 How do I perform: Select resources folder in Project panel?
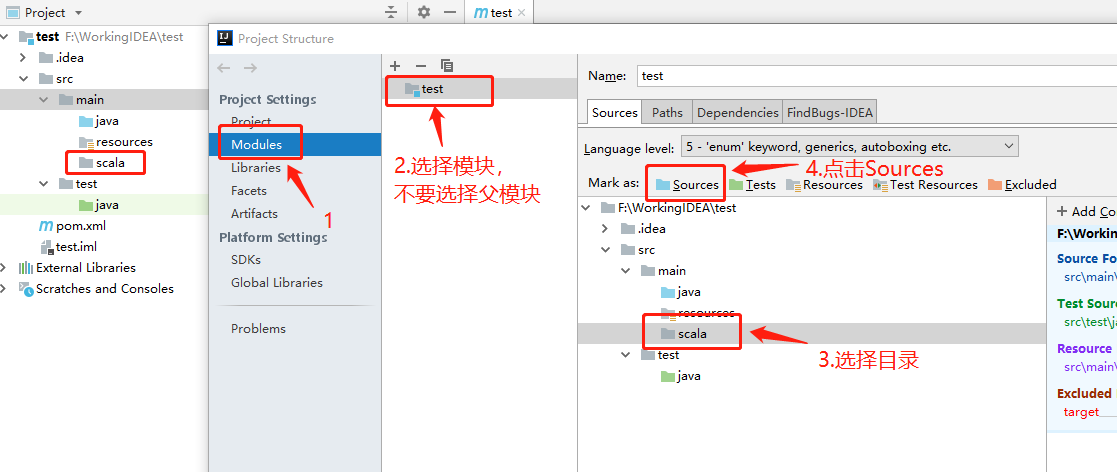[x=115, y=142]
